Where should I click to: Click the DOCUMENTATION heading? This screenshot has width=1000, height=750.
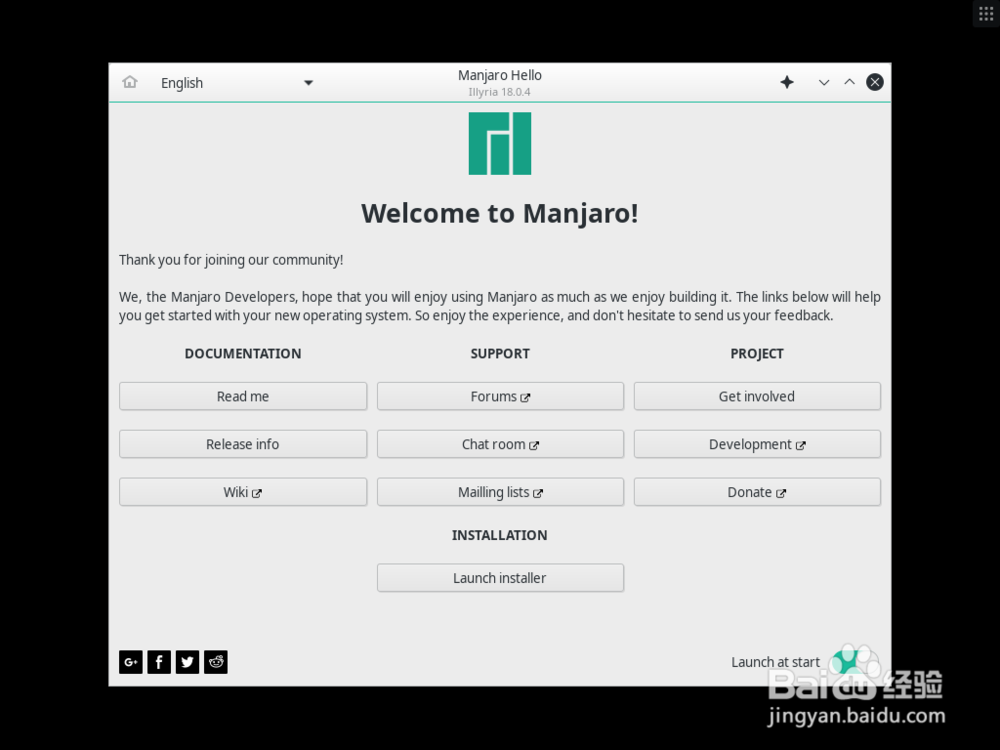pos(243,353)
